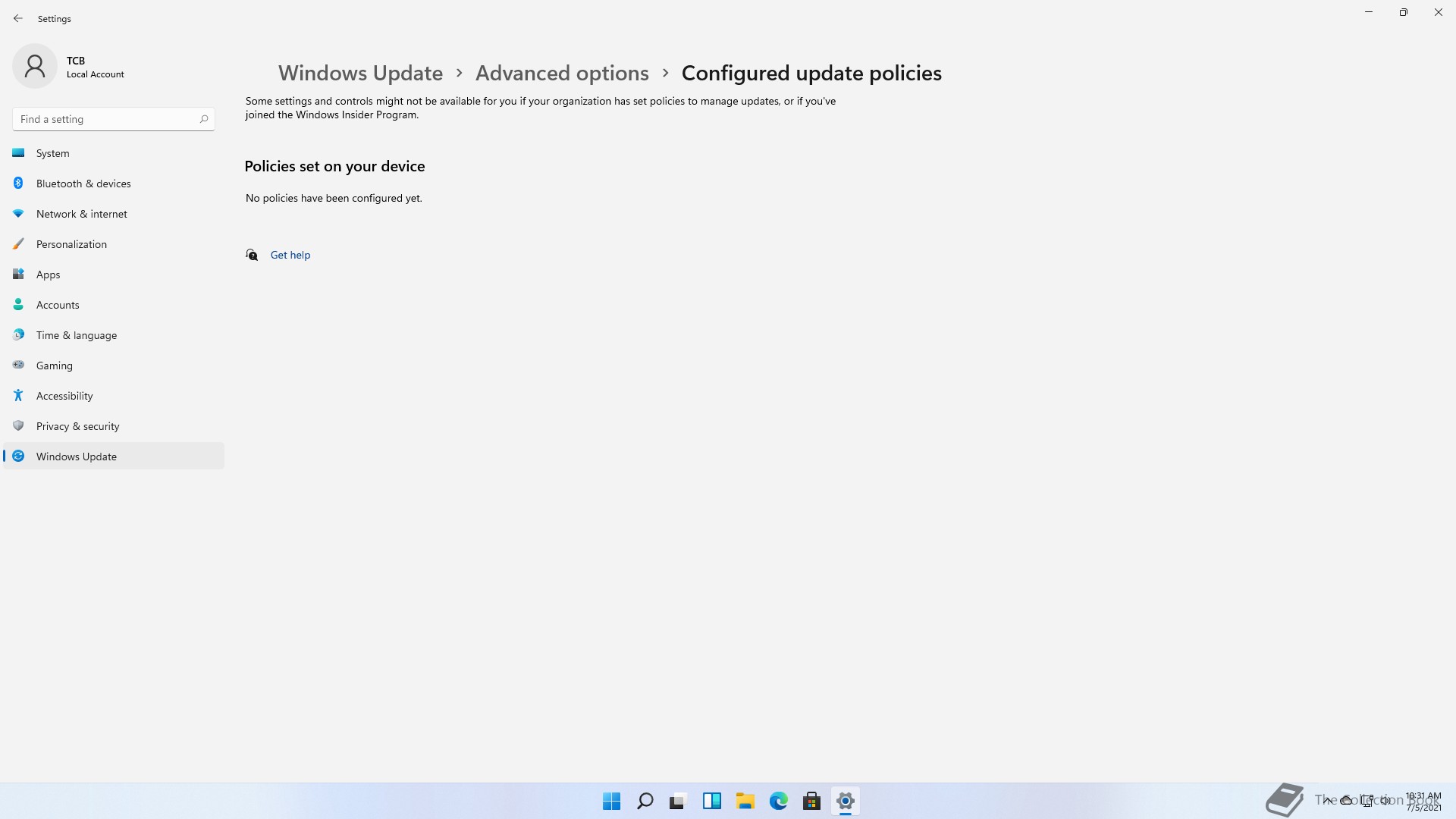This screenshot has height=819, width=1456.
Task: Open Accounts settings
Action: pyautogui.click(x=114, y=305)
